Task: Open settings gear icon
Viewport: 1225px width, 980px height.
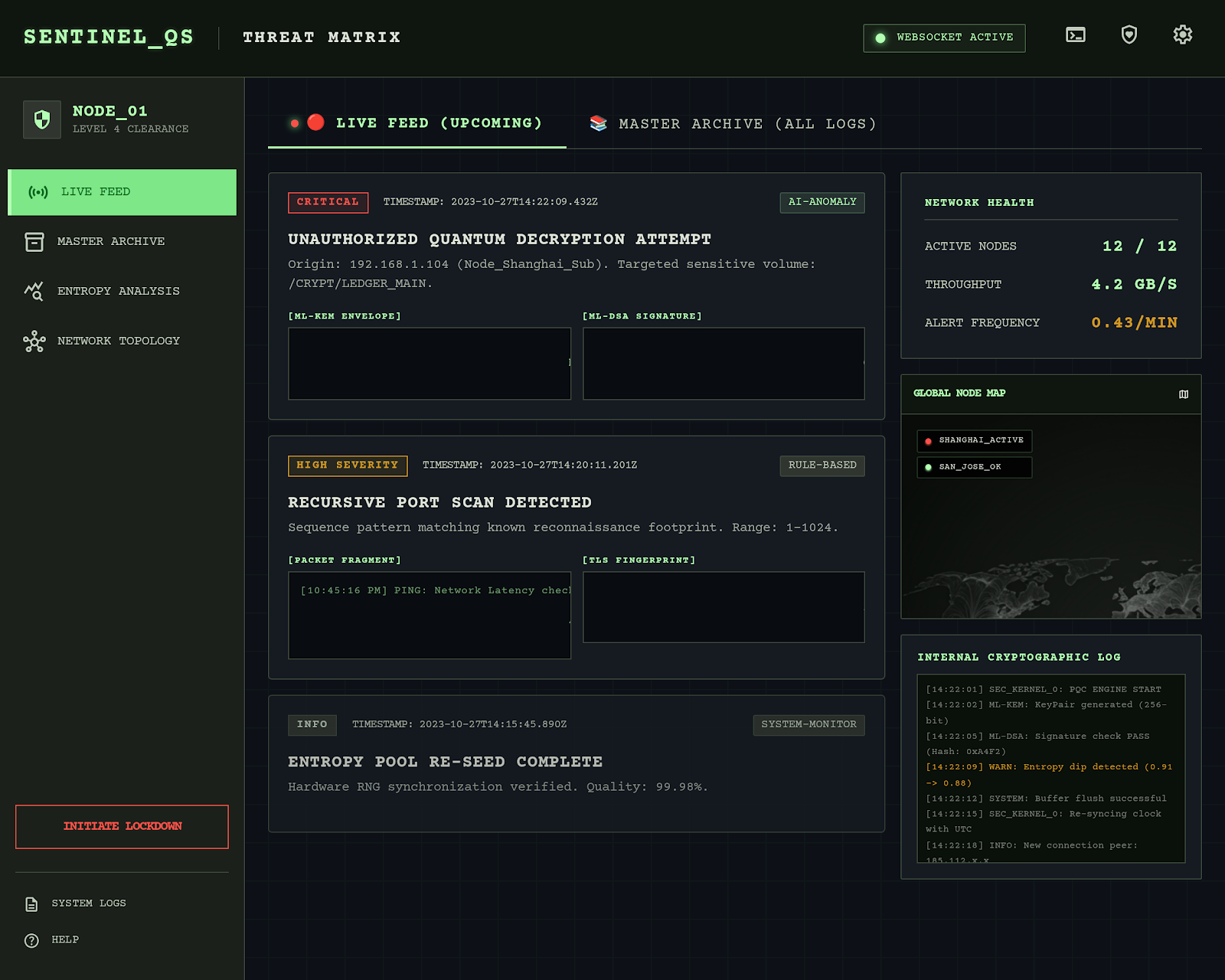Action: (1183, 35)
